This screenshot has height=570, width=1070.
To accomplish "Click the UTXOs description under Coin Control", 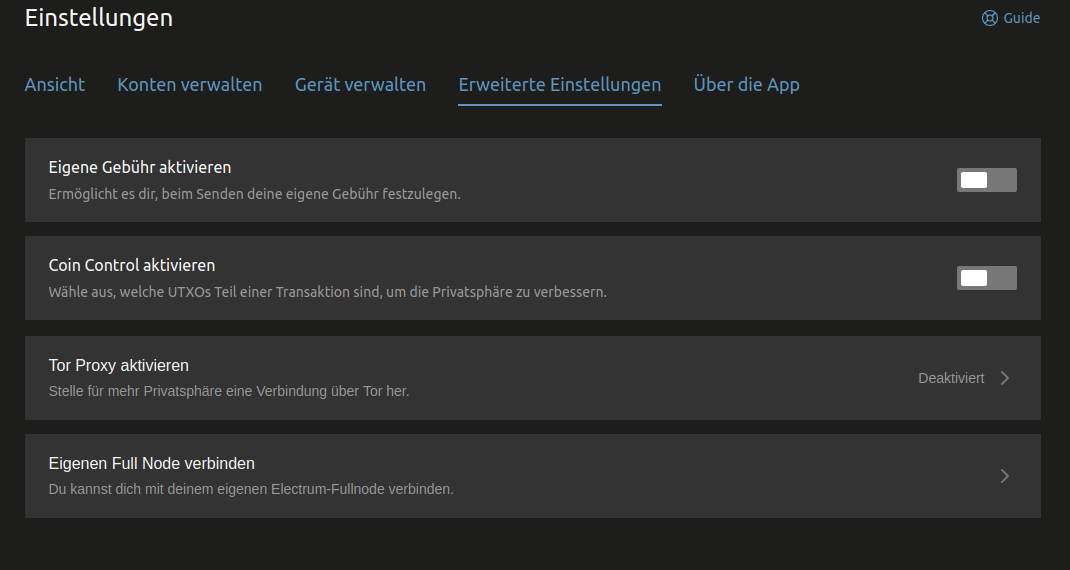I will coord(327,293).
